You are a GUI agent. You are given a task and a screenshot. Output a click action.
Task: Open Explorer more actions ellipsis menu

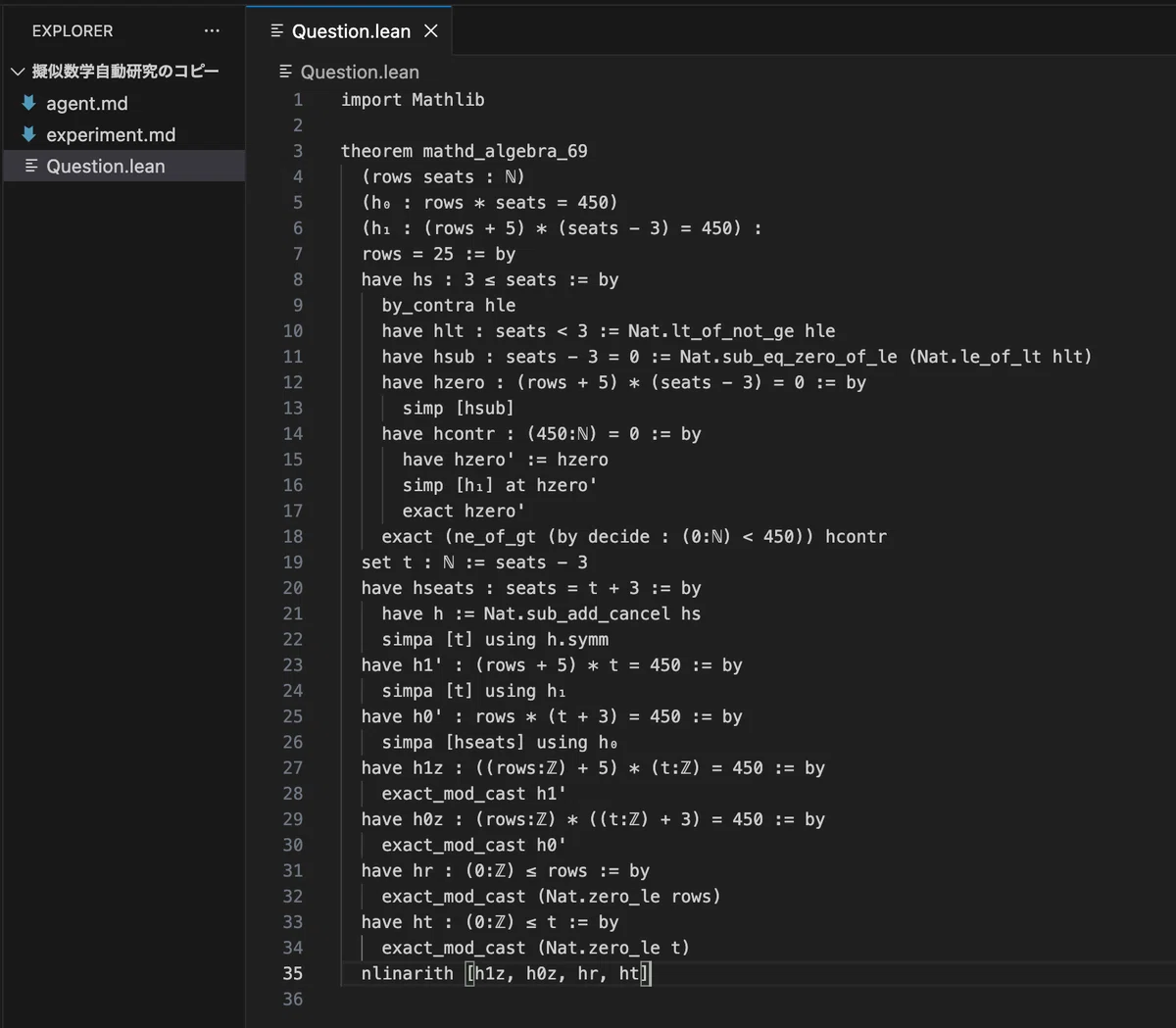pyautogui.click(x=212, y=31)
